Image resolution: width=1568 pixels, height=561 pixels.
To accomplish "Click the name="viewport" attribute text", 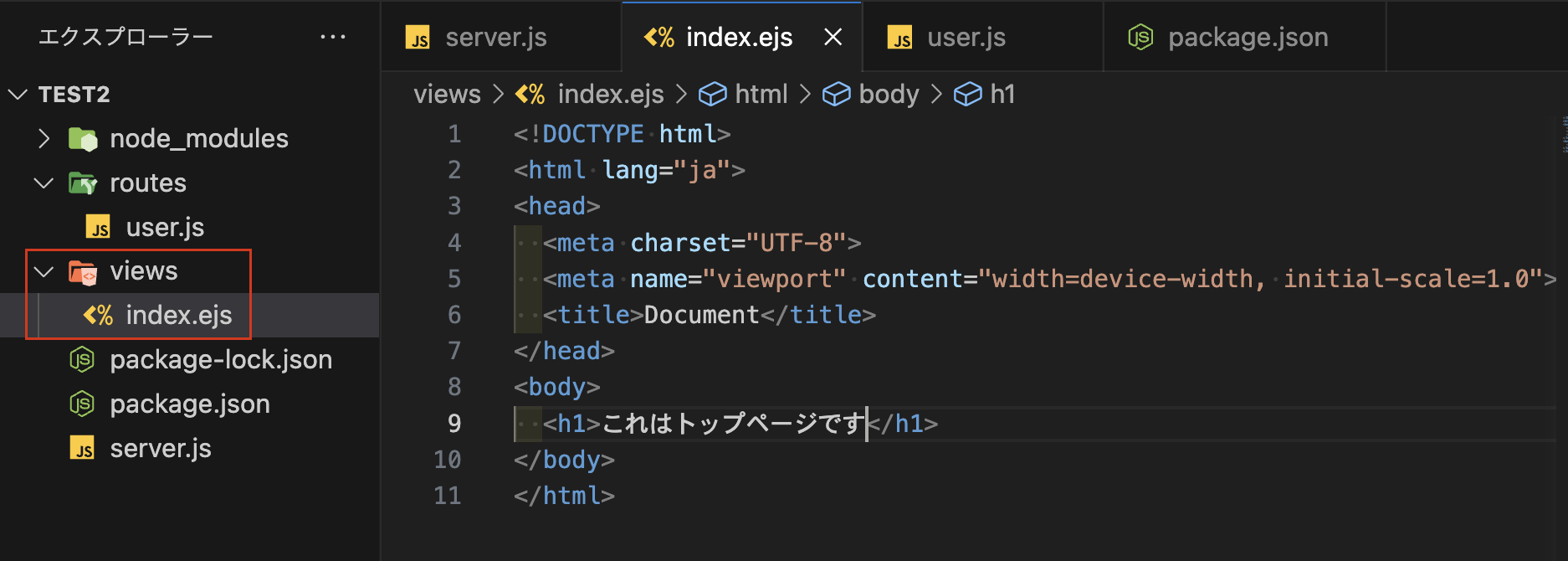I will pyautogui.click(x=738, y=279).
